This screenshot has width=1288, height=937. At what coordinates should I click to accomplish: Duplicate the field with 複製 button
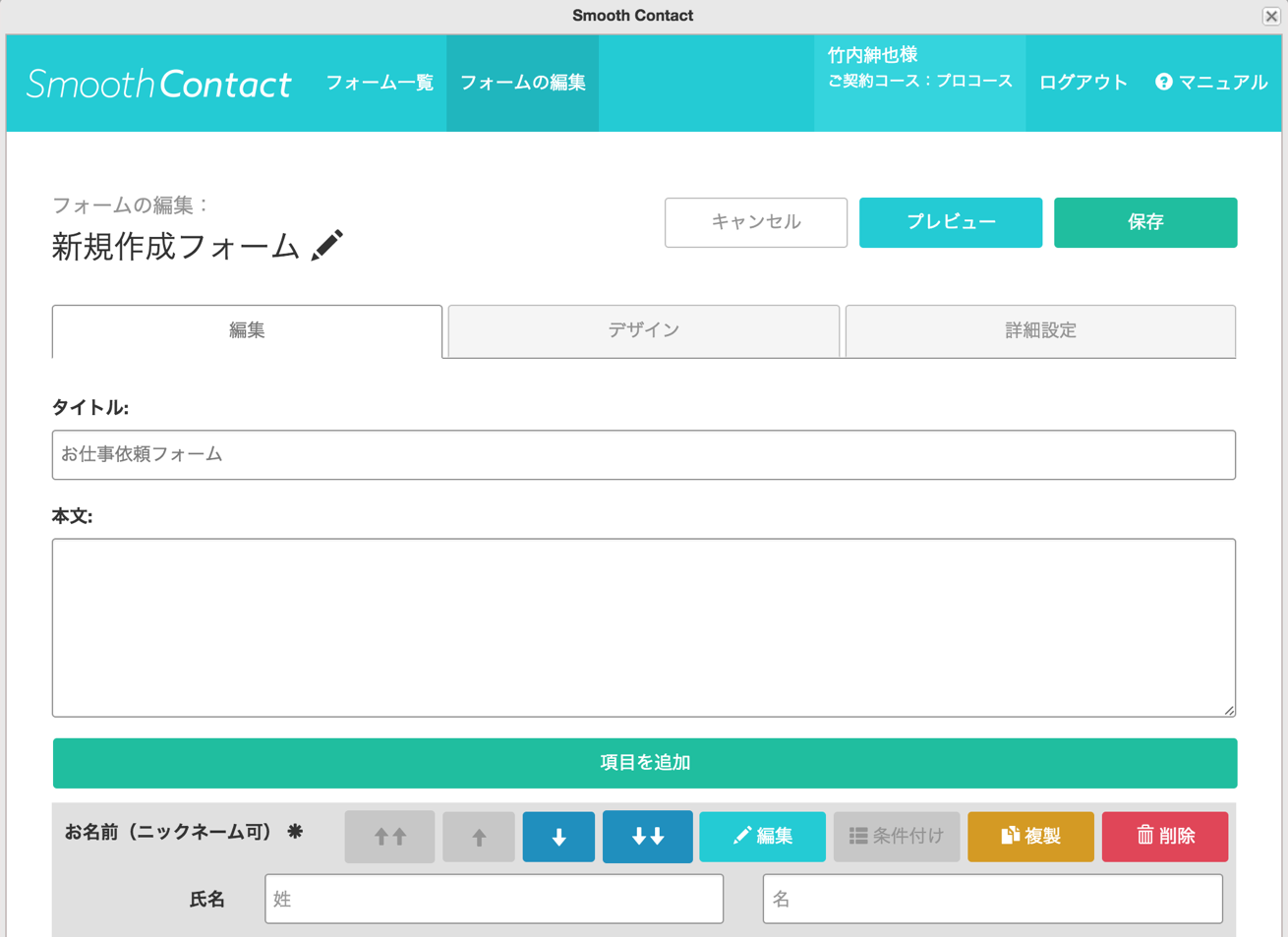click(1030, 837)
